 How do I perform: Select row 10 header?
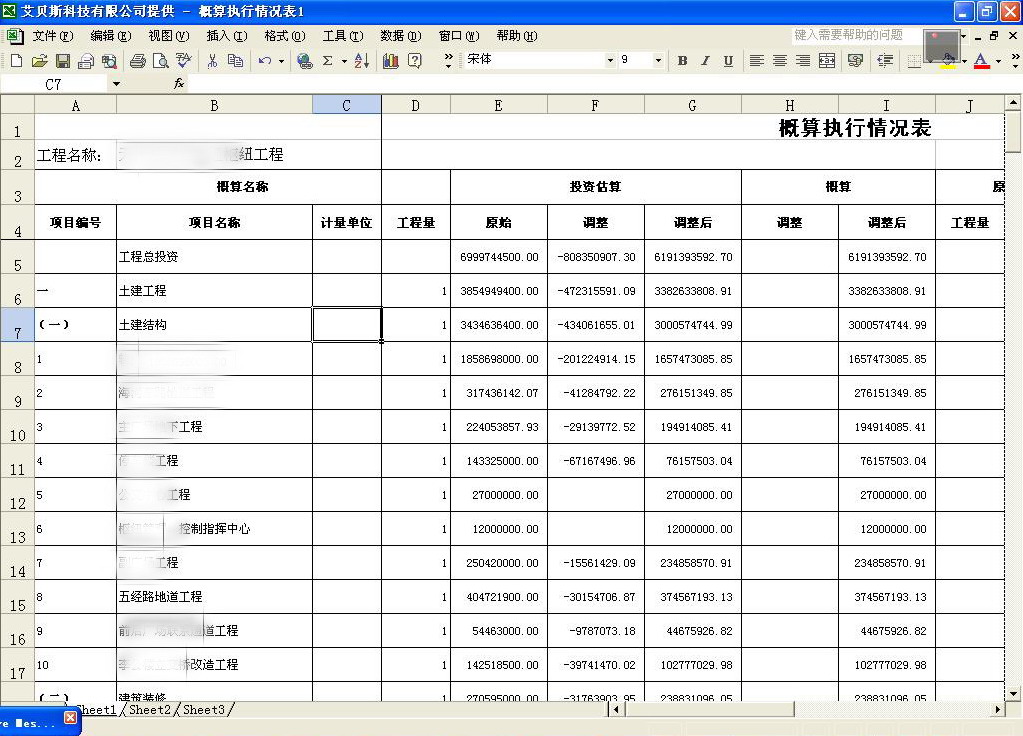(x=17, y=427)
